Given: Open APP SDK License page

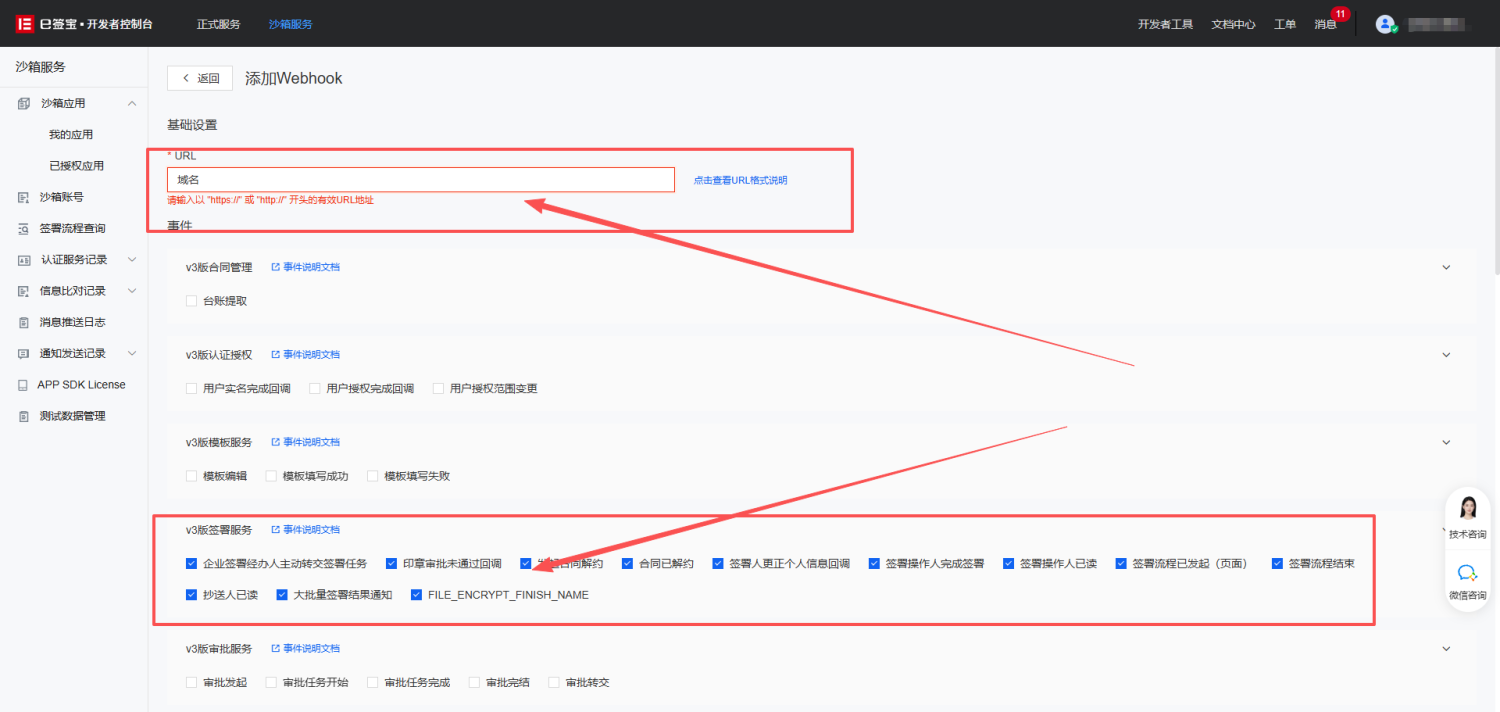Looking at the screenshot, I should coord(81,385).
